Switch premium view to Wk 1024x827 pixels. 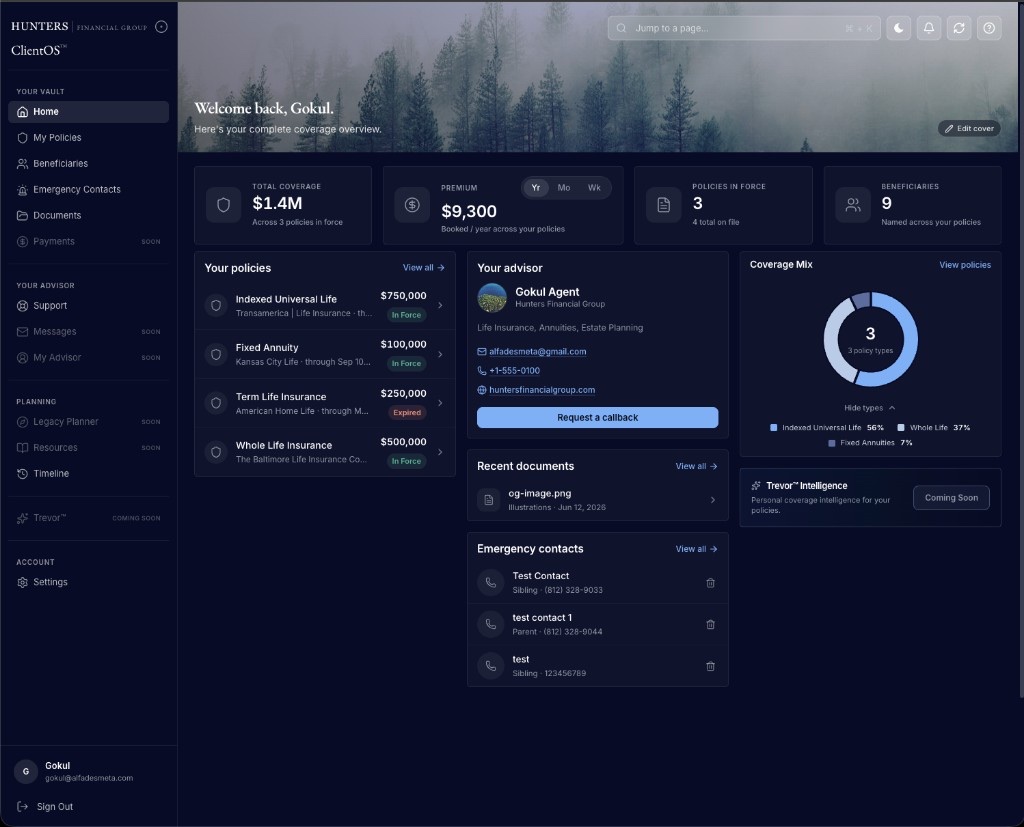point(594,187)
